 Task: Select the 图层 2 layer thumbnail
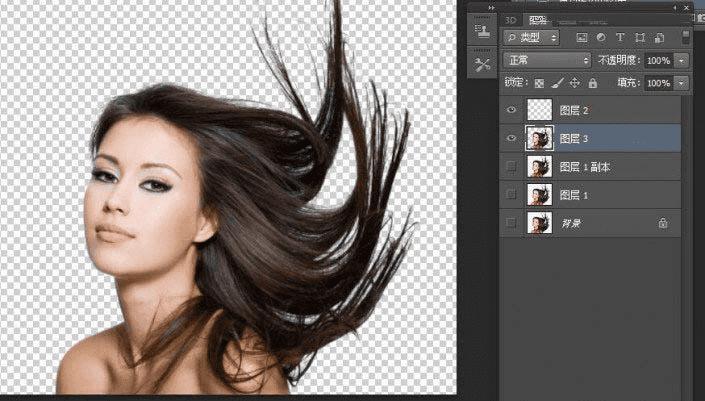pyautogui.click(x=540, y=110)
